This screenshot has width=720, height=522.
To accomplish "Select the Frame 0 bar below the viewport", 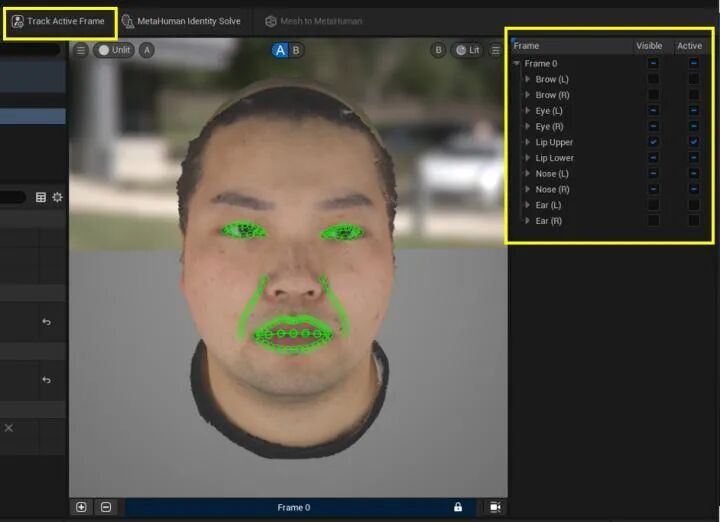I will pyautogui.click(x=298, y=507).
